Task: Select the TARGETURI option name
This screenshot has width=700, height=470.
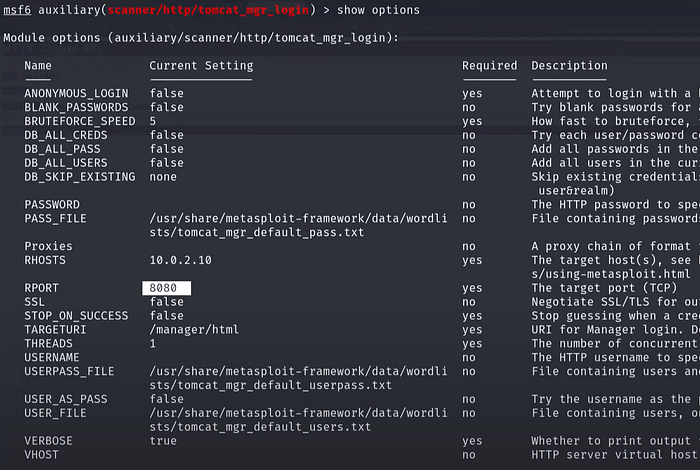Action: click(55, 329)
